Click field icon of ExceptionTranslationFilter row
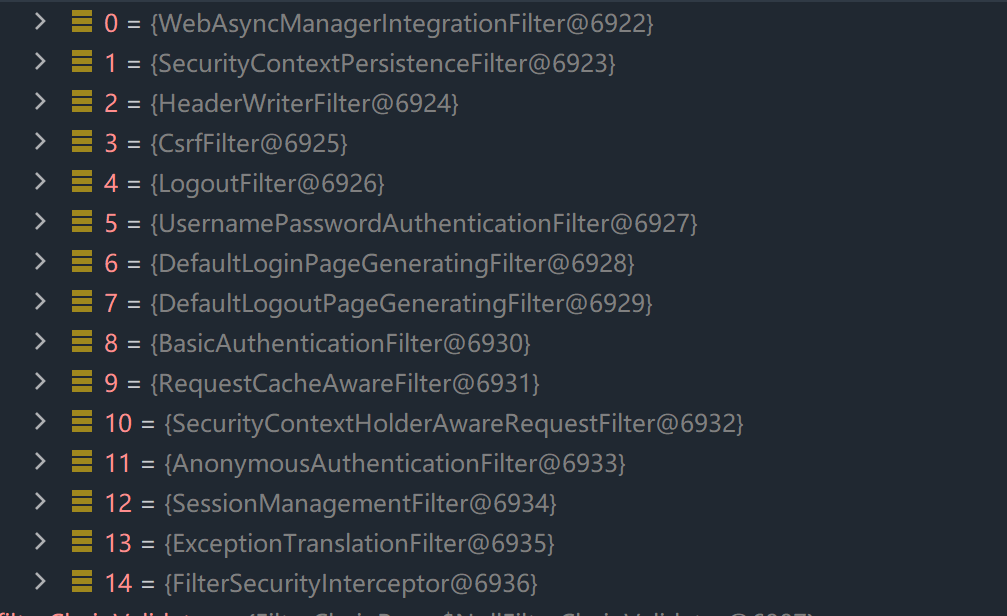This screenshot has width=1007, height=616. pyautogui.click(x=81, y=542)
